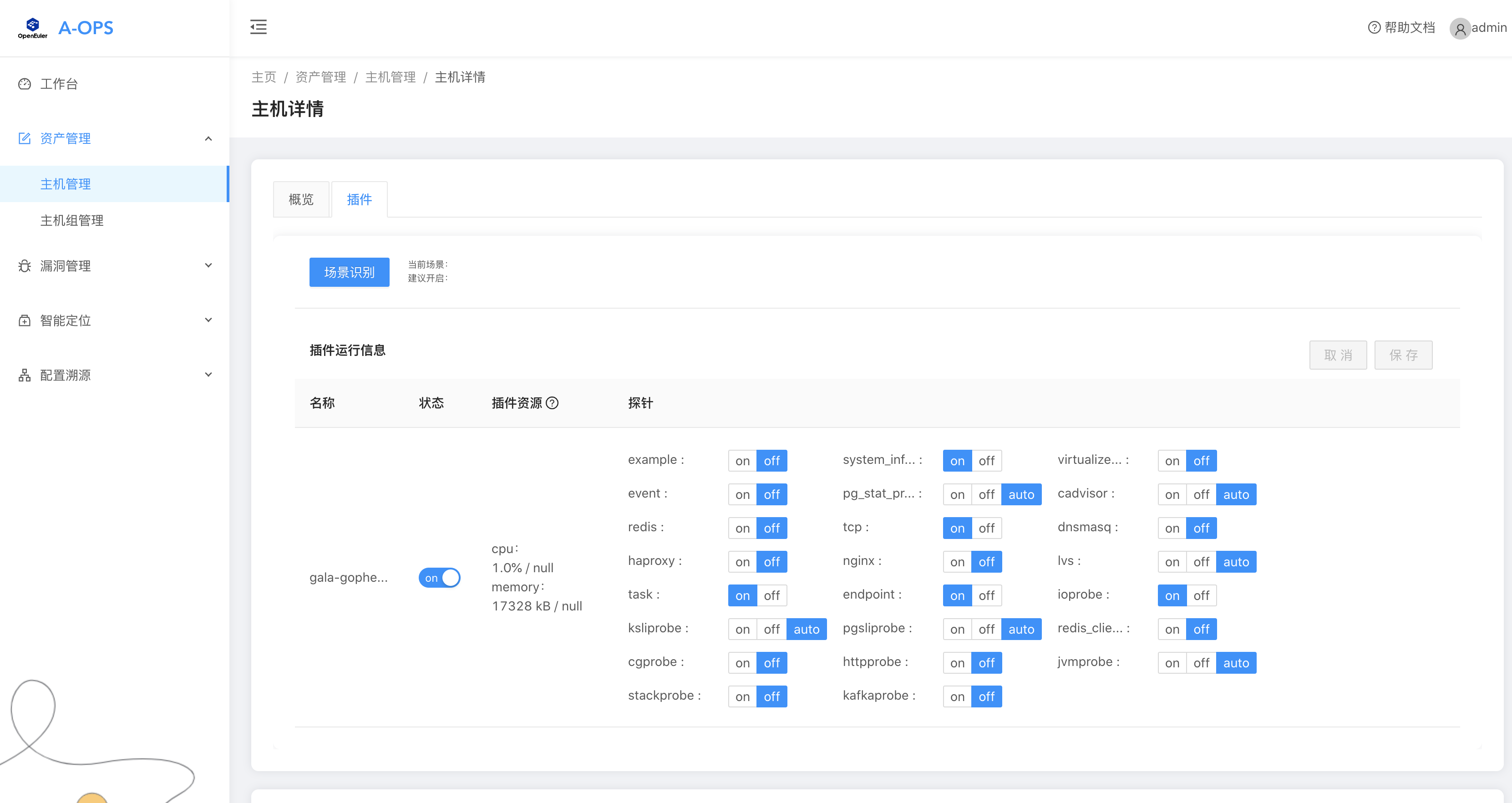
Task: Set the redis probe to on
Action: (x=742, y=529)
